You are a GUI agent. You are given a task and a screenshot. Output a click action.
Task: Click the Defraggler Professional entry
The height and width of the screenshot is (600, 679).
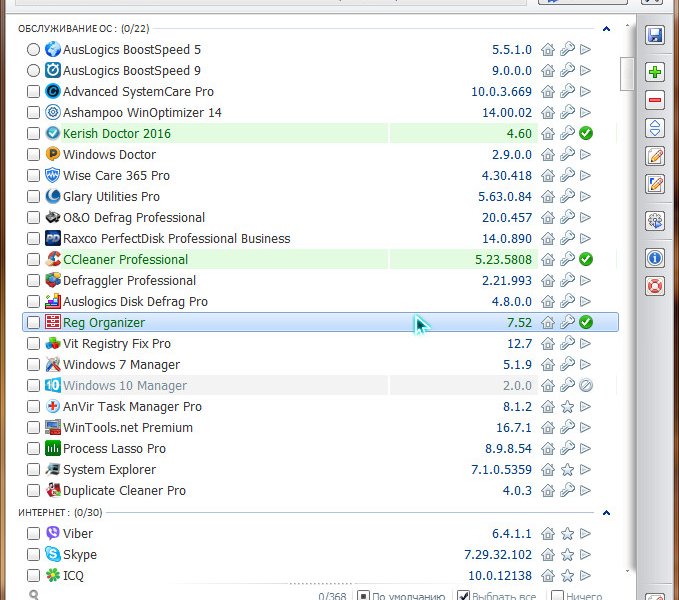click(x=129, y=281)
